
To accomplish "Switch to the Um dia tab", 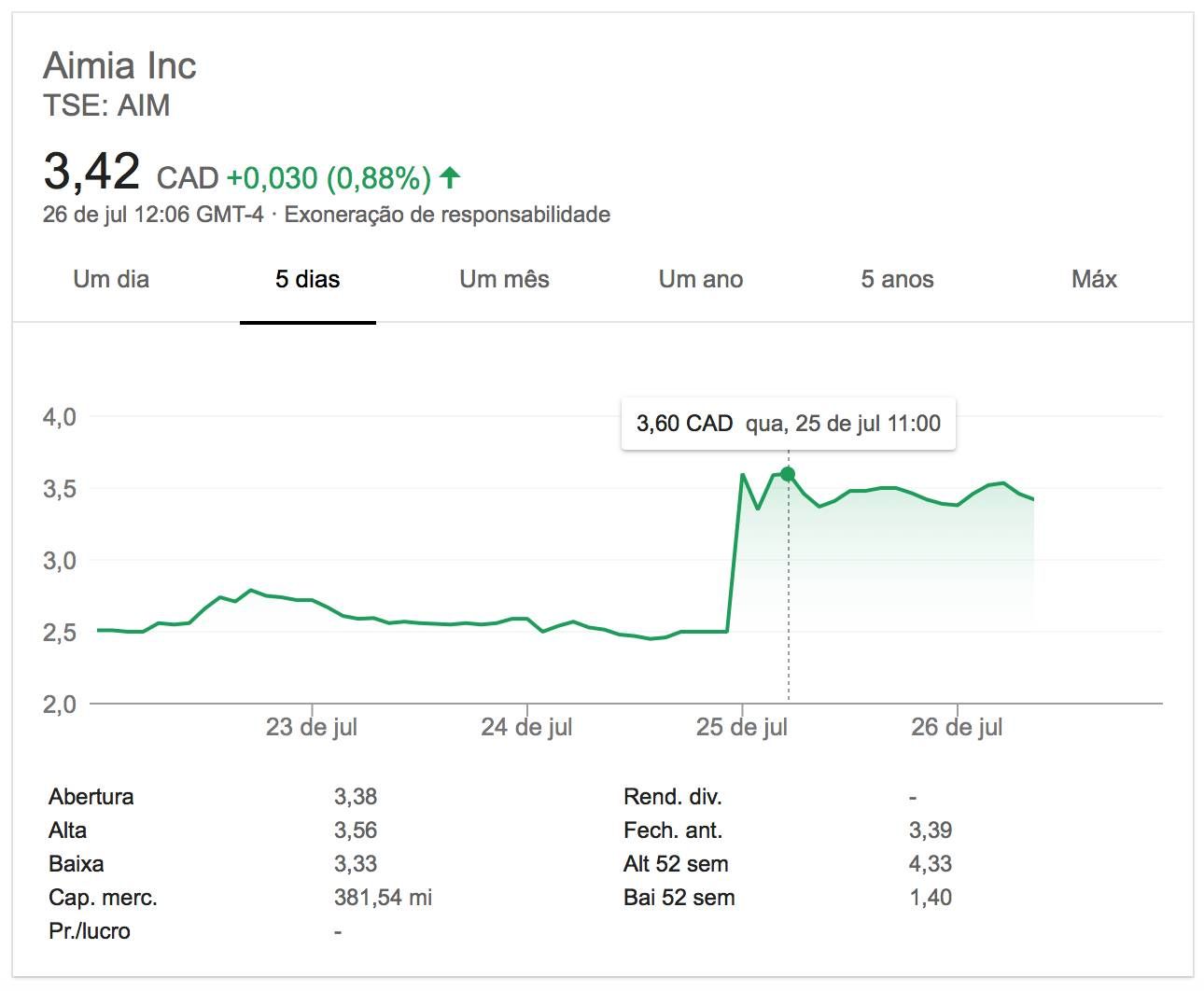I will pos(111,279).
